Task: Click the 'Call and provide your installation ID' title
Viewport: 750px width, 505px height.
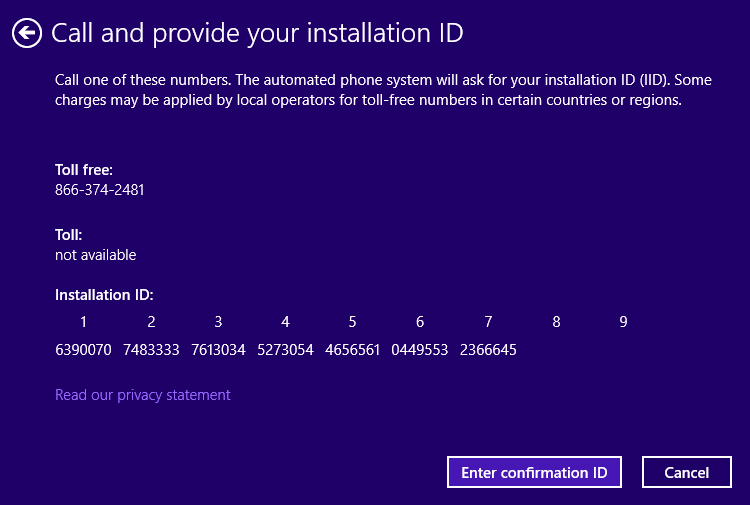Action: point(257,34)
